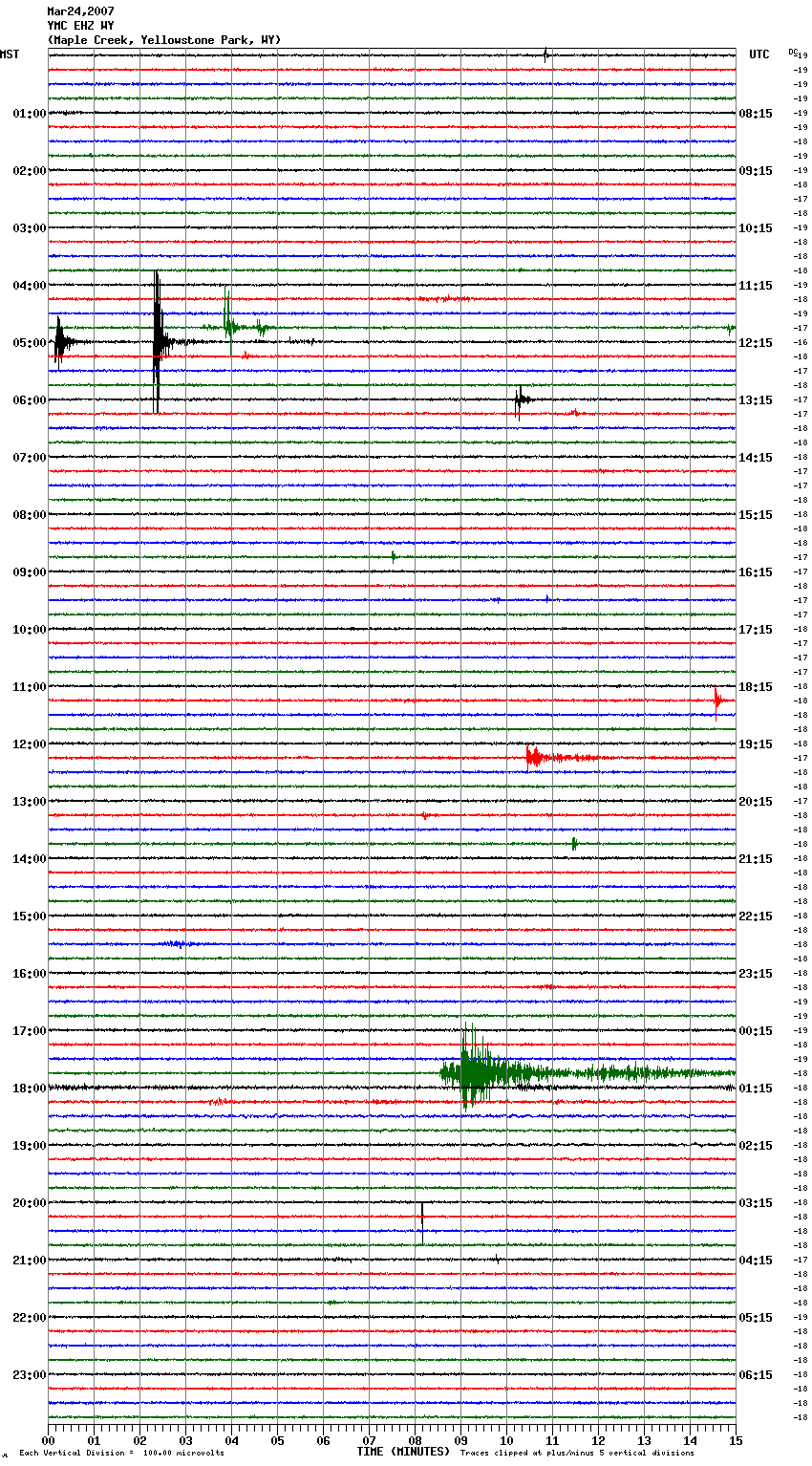Click the 16:15 UTC time label

pos(756,572)
